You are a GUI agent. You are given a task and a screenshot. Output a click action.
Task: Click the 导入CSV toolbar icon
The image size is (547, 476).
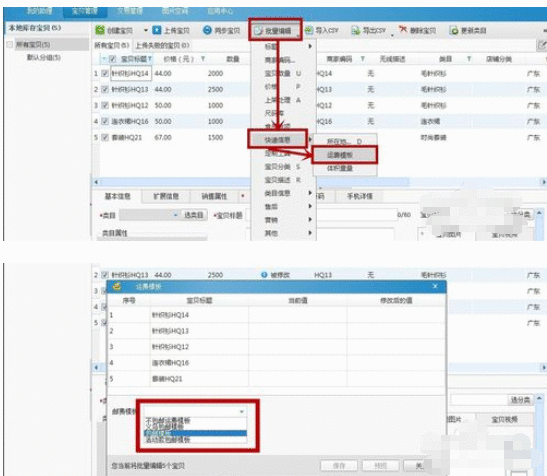309,30
